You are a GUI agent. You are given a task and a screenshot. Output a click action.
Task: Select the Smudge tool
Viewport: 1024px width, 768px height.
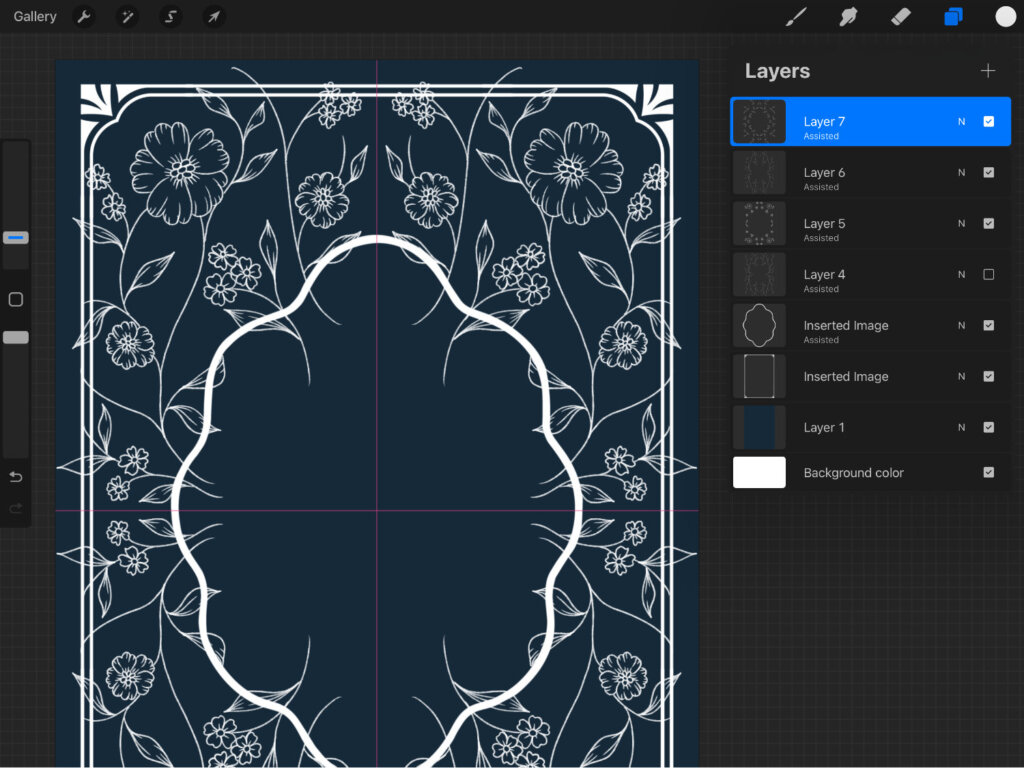pyautogui.click(x=848, y=17)
